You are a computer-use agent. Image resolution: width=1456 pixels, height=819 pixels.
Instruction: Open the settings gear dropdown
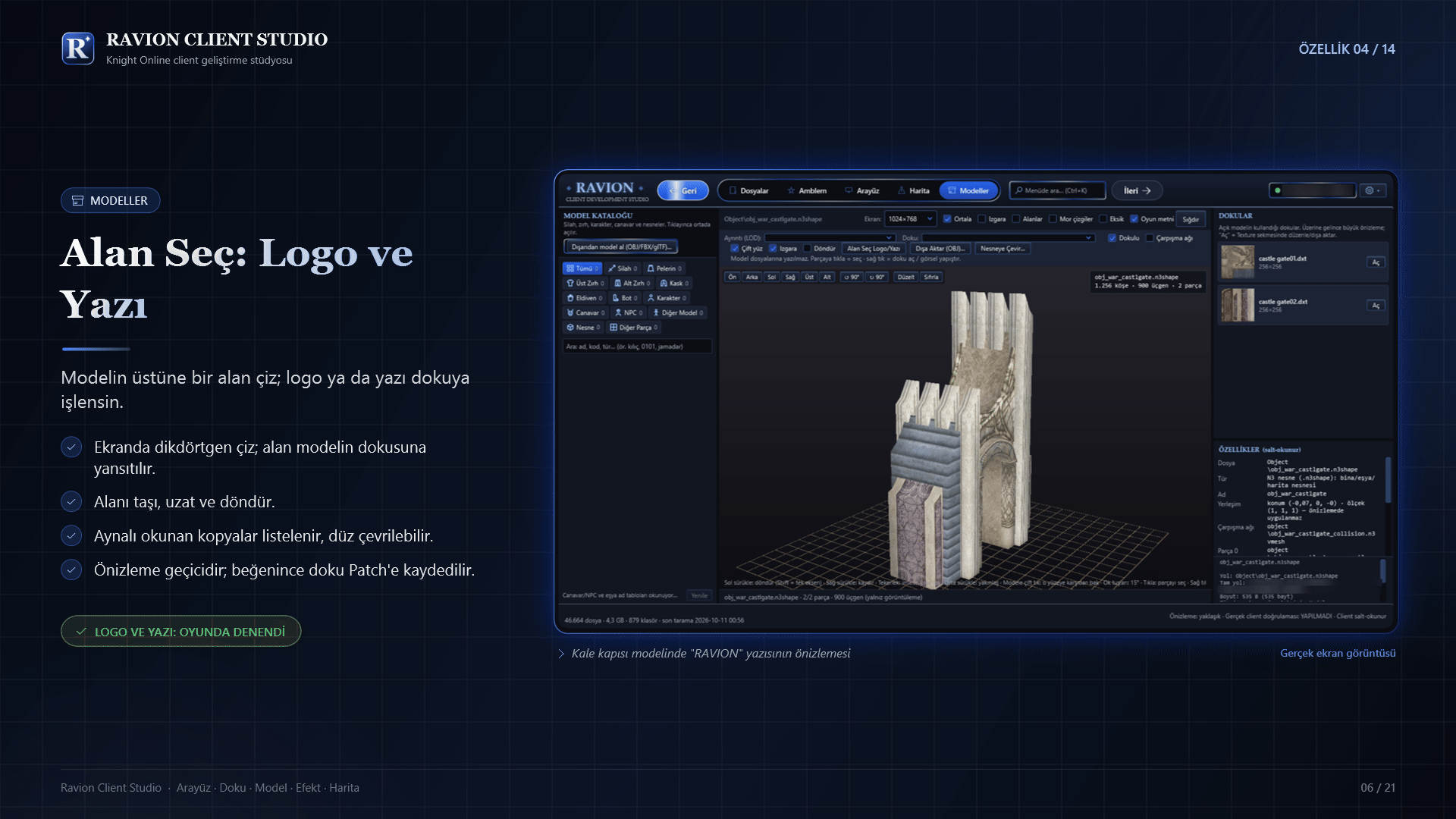1373,191
